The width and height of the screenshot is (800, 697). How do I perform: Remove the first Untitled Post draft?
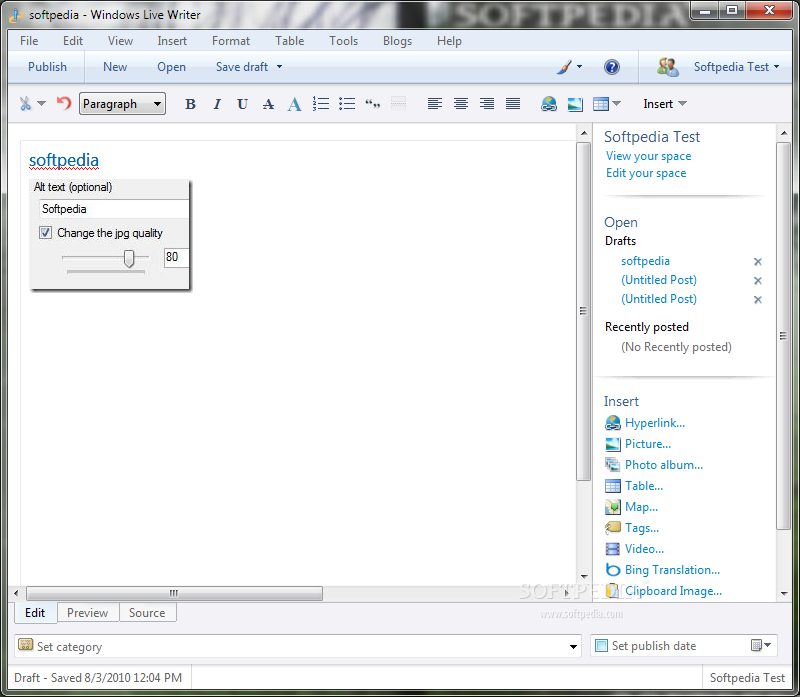click(x=758, y=281)
